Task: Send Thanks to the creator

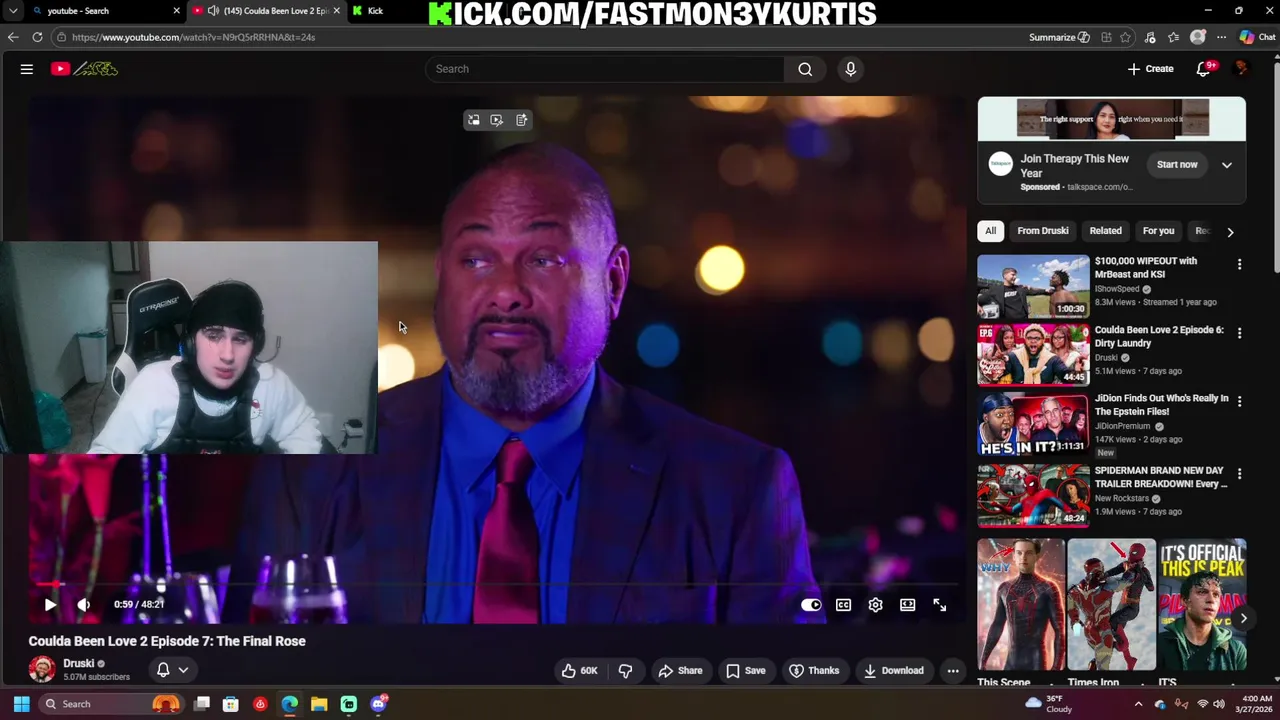Action: click(814, 670)
